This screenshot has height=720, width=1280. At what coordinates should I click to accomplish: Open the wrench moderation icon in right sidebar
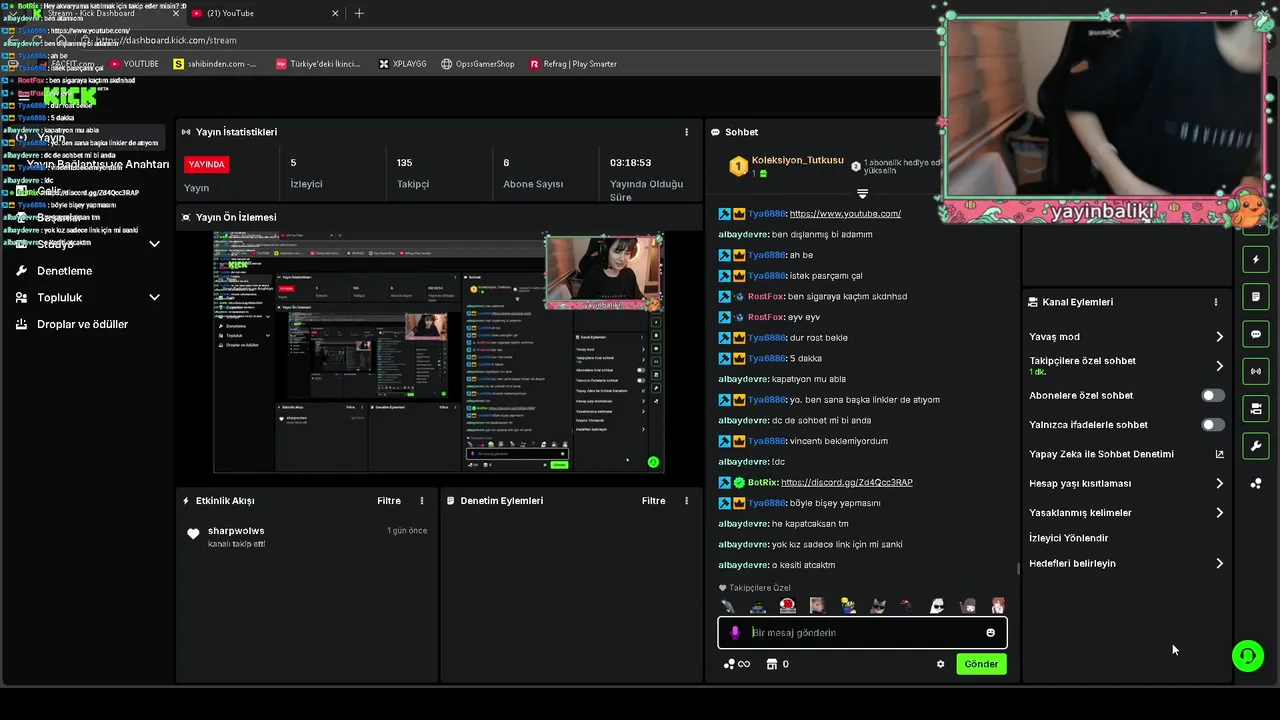[x=1256, y=445]
